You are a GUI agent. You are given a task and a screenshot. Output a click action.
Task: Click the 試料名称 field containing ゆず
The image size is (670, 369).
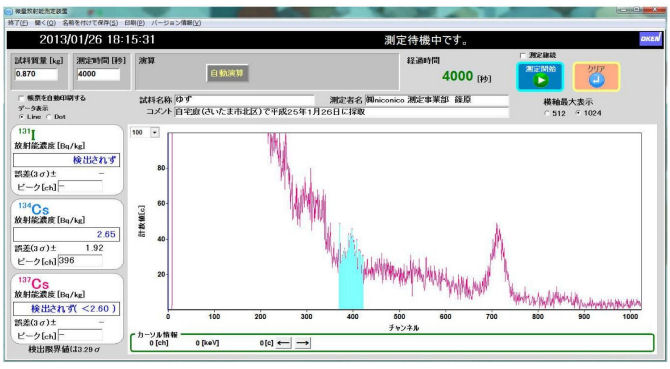pyautogui.click(x=244, y=100)
